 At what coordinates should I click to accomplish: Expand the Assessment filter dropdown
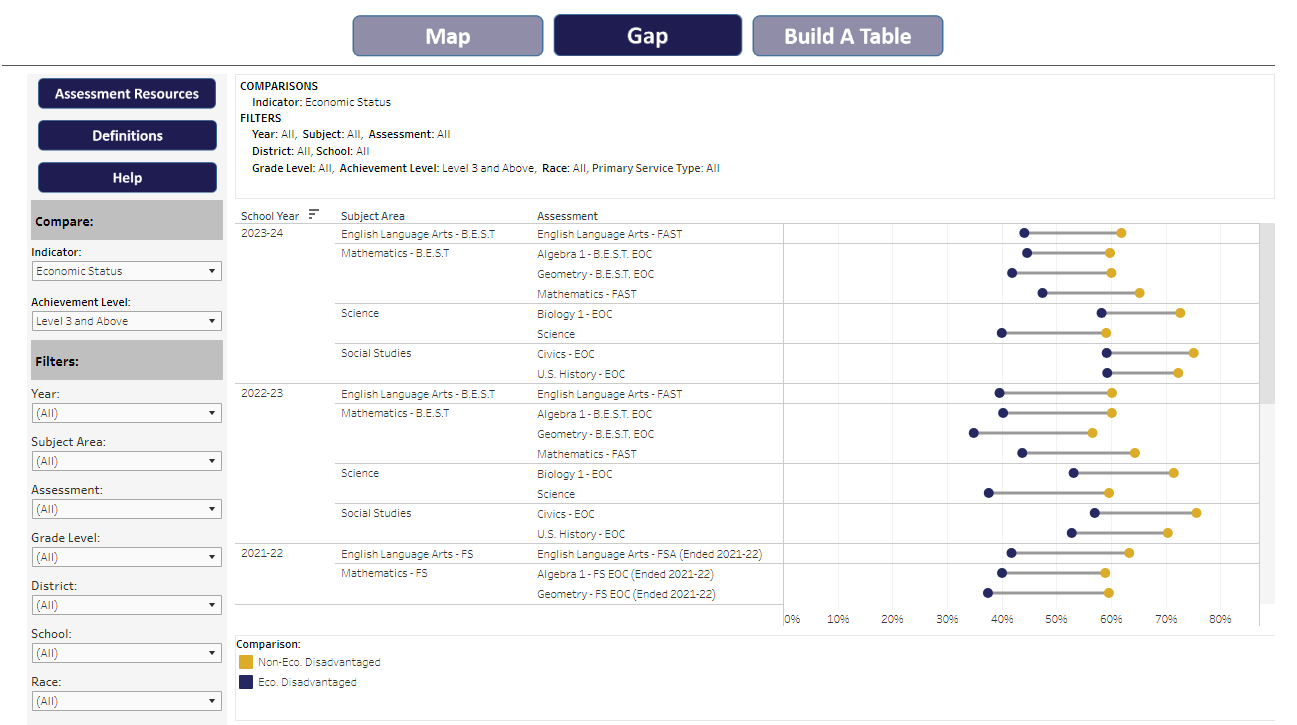126,509
